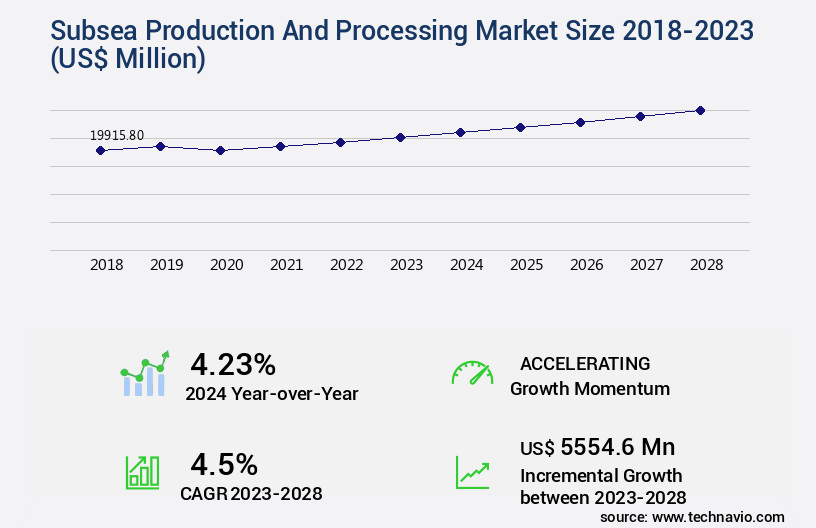The height and width of the screenshot is (528, 816).
Task: Click the speedometer growth momentum icon
Action: point(472,373)
